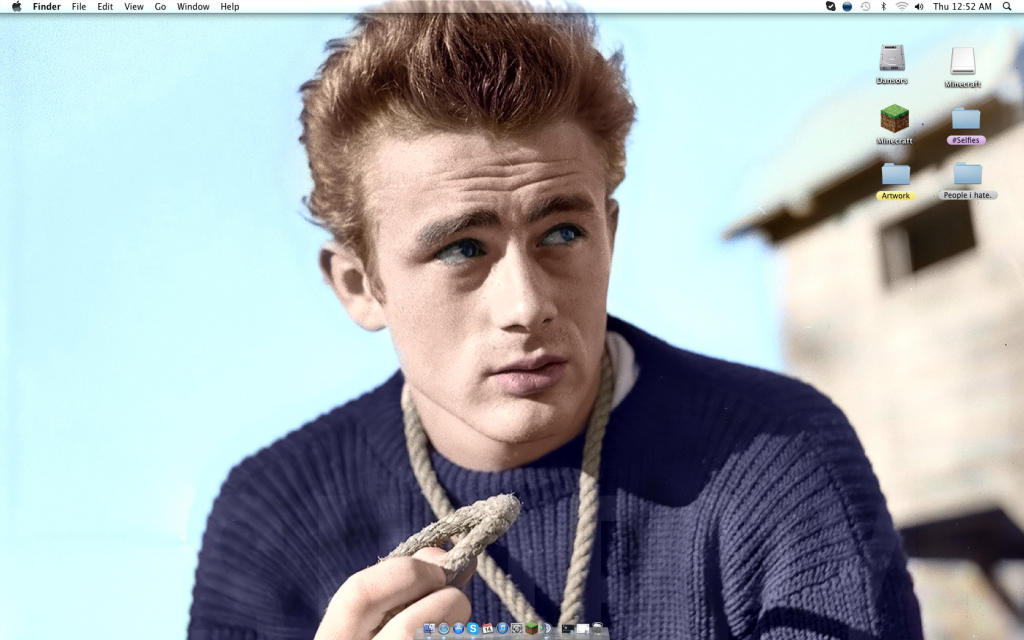Launch Safari from the Dock
The width and height of the screenshot is (1024, 640).
[444, 628]
